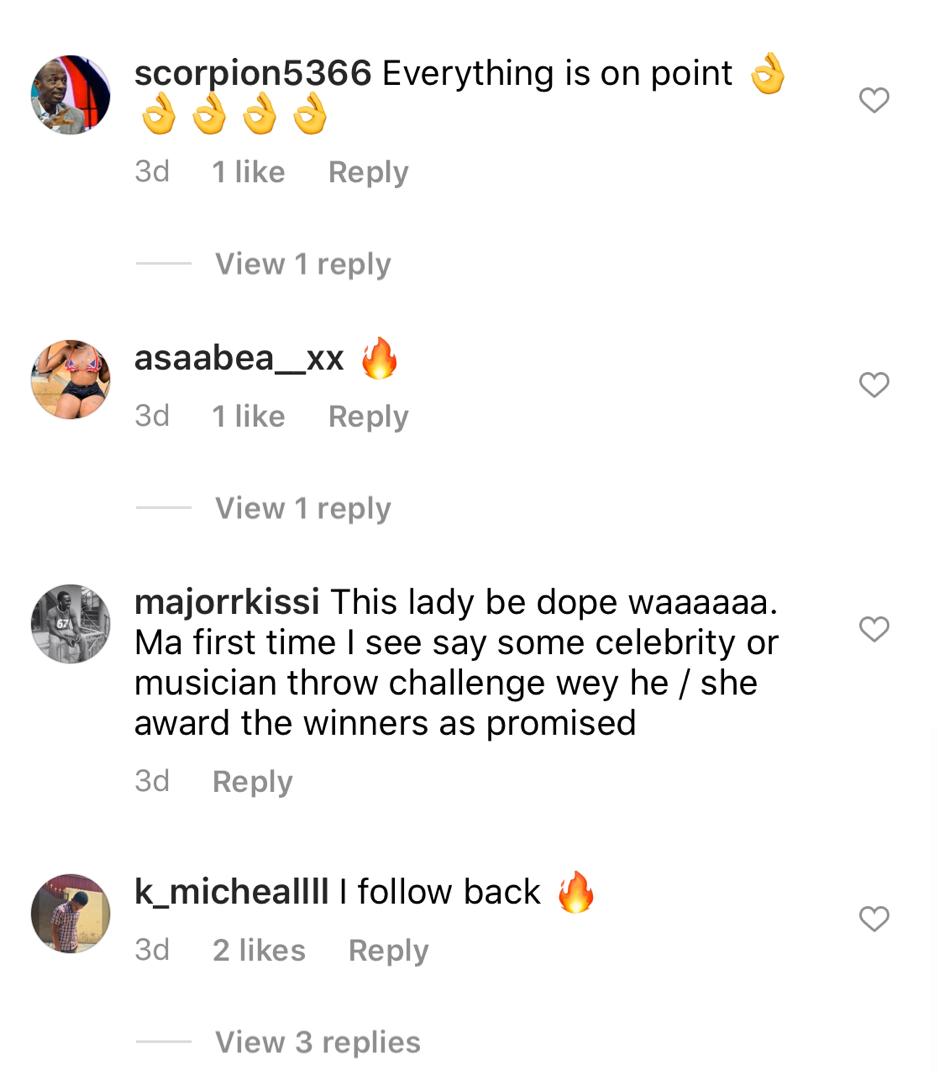945x1080 pixels.
Task: Tap the heart beside asaabea__xx's comment
Action: tap(874, 384)
